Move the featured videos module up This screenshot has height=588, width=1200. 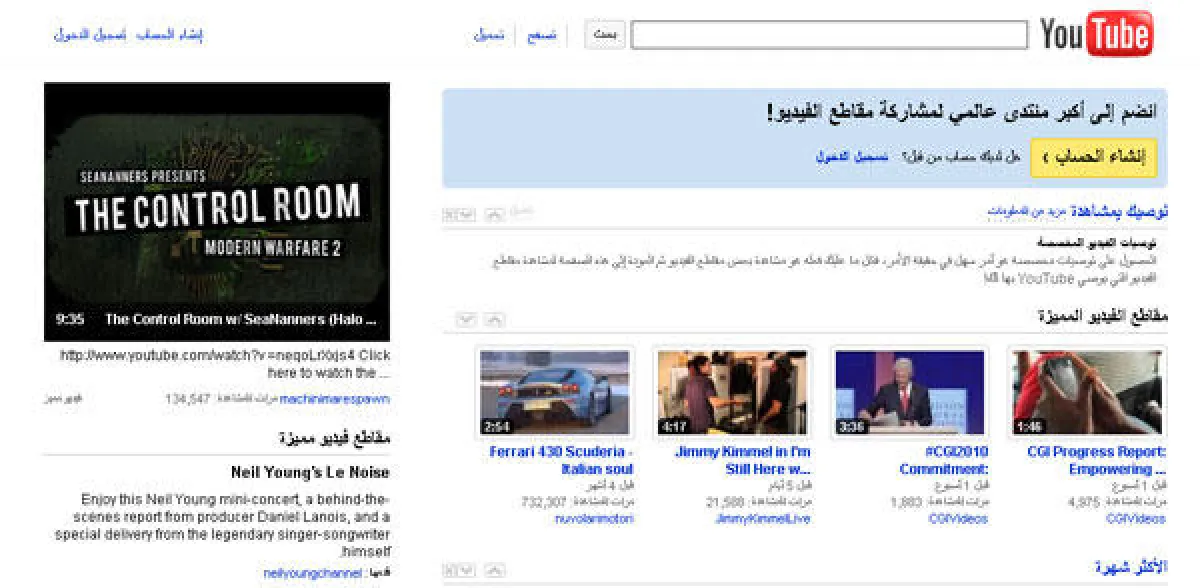tap(494, 319)
